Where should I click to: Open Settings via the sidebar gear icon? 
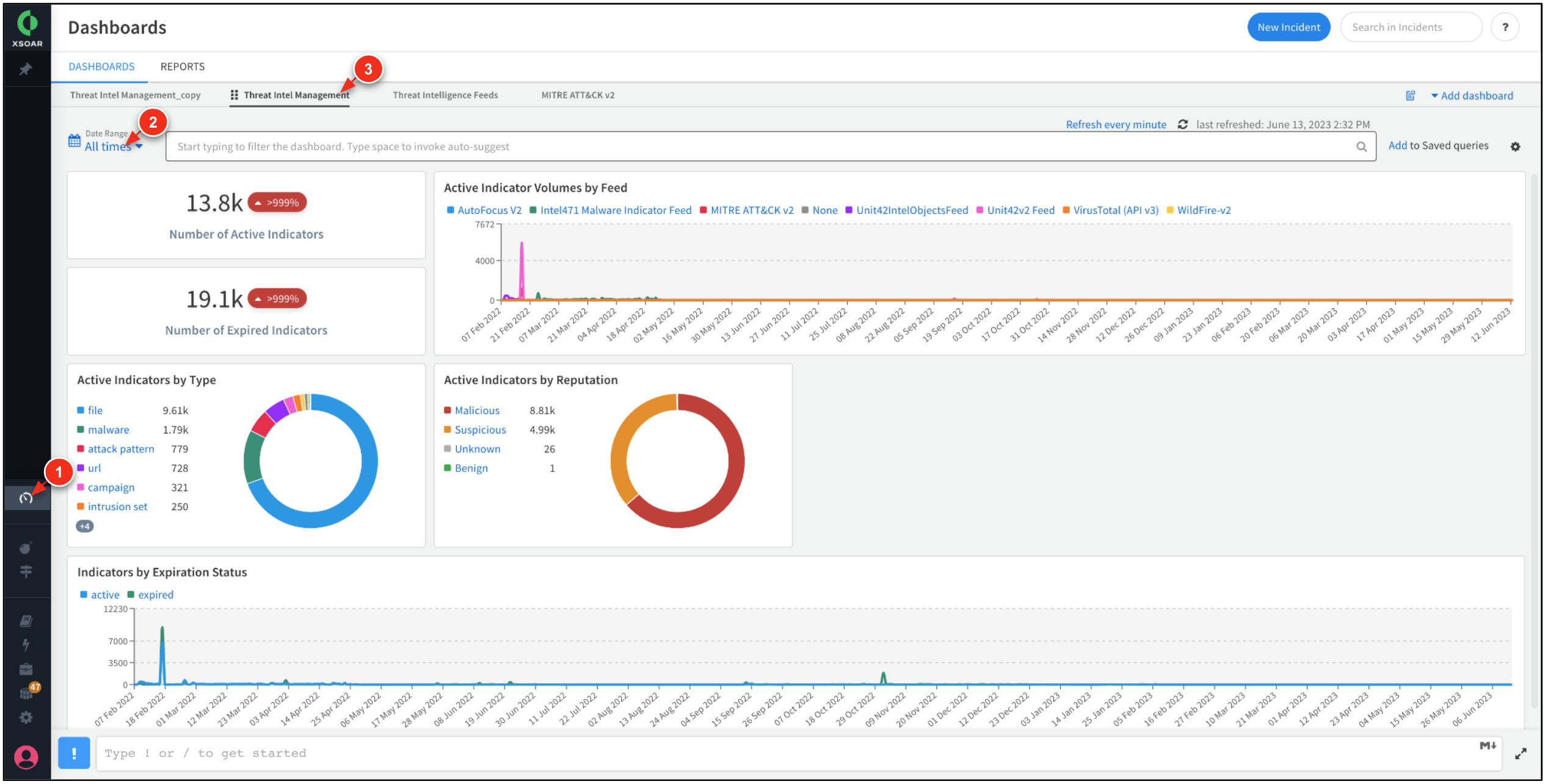pos(26,718)
